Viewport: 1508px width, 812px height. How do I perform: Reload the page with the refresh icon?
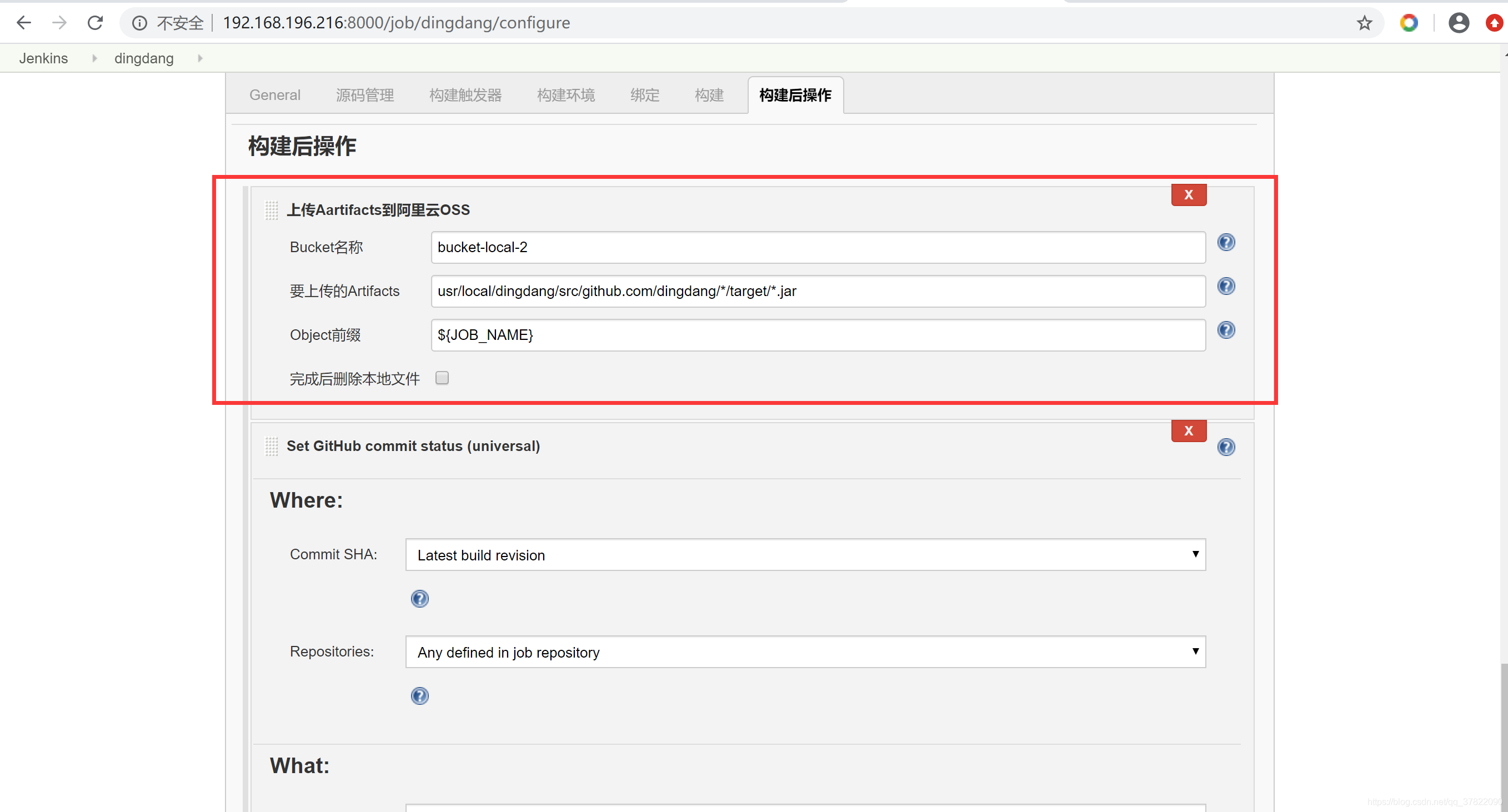click(x=95, y=23)
